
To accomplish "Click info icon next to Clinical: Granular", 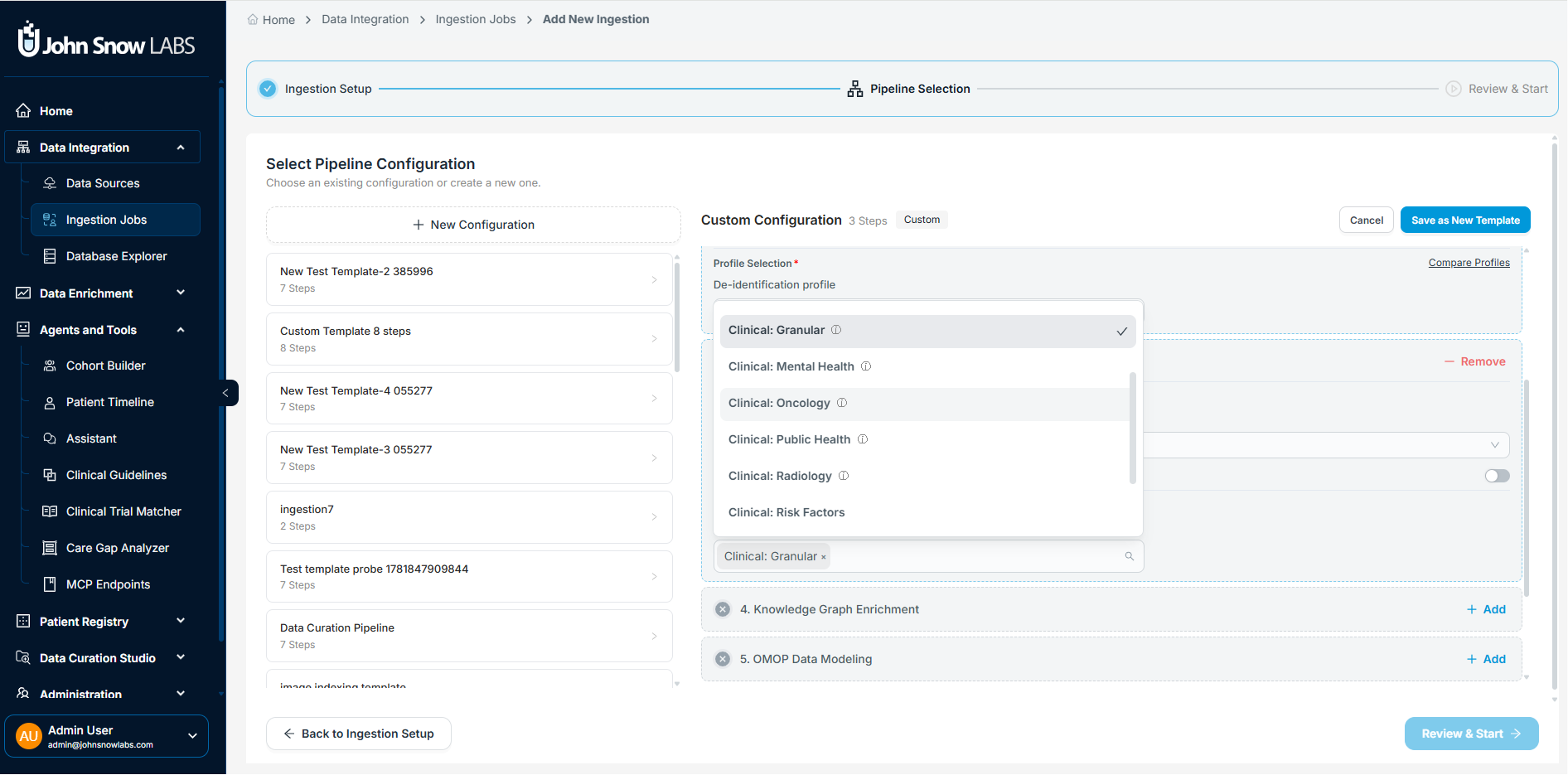I will [x=836, y=330].
